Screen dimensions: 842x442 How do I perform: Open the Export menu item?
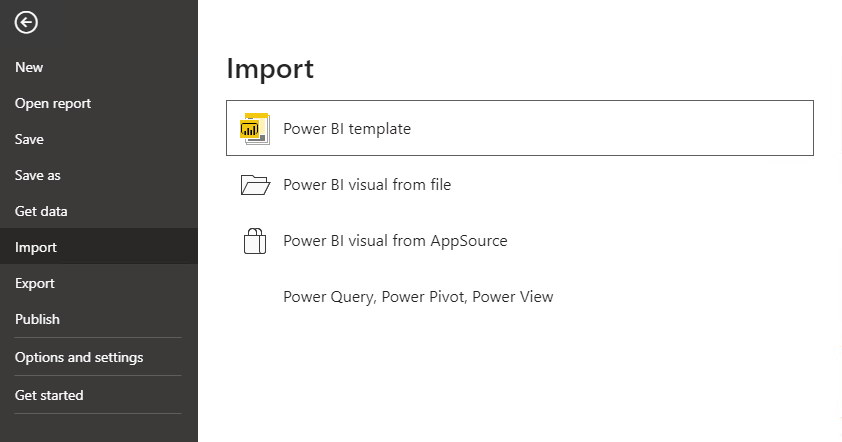coord(35,283)
